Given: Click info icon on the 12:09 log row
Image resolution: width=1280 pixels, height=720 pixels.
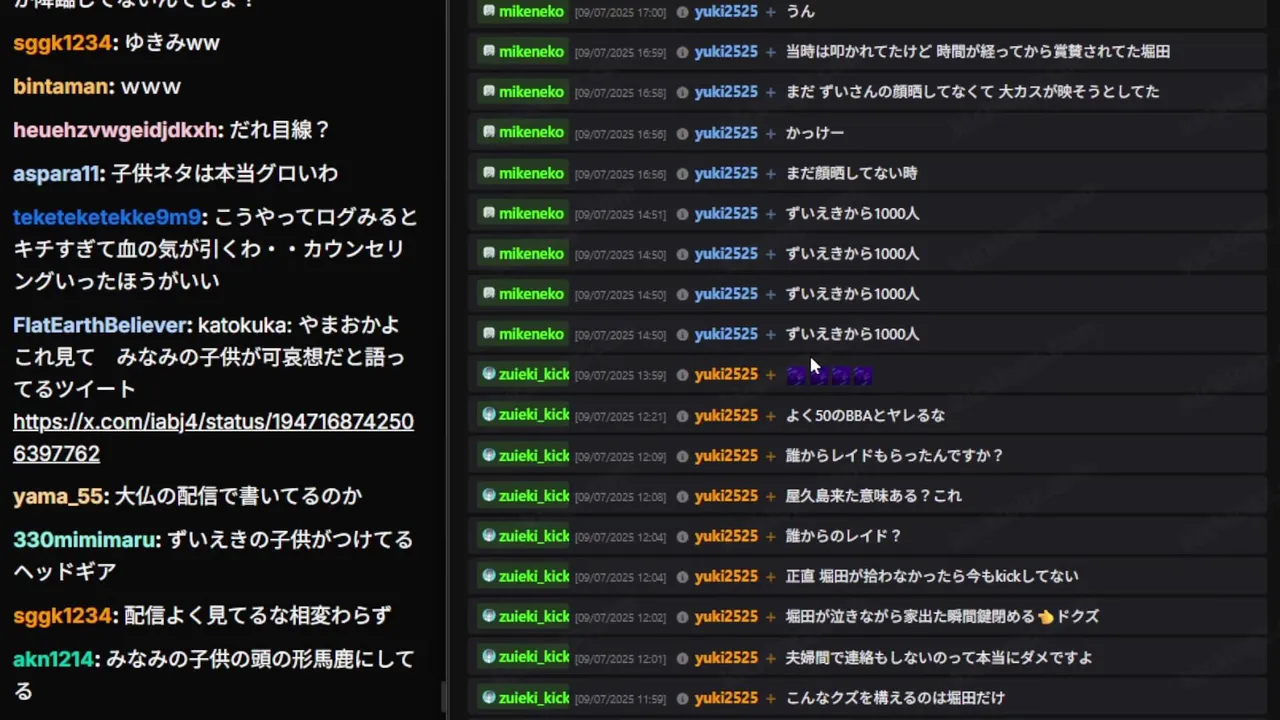Looking at the screenshot, I should (682, 456).
